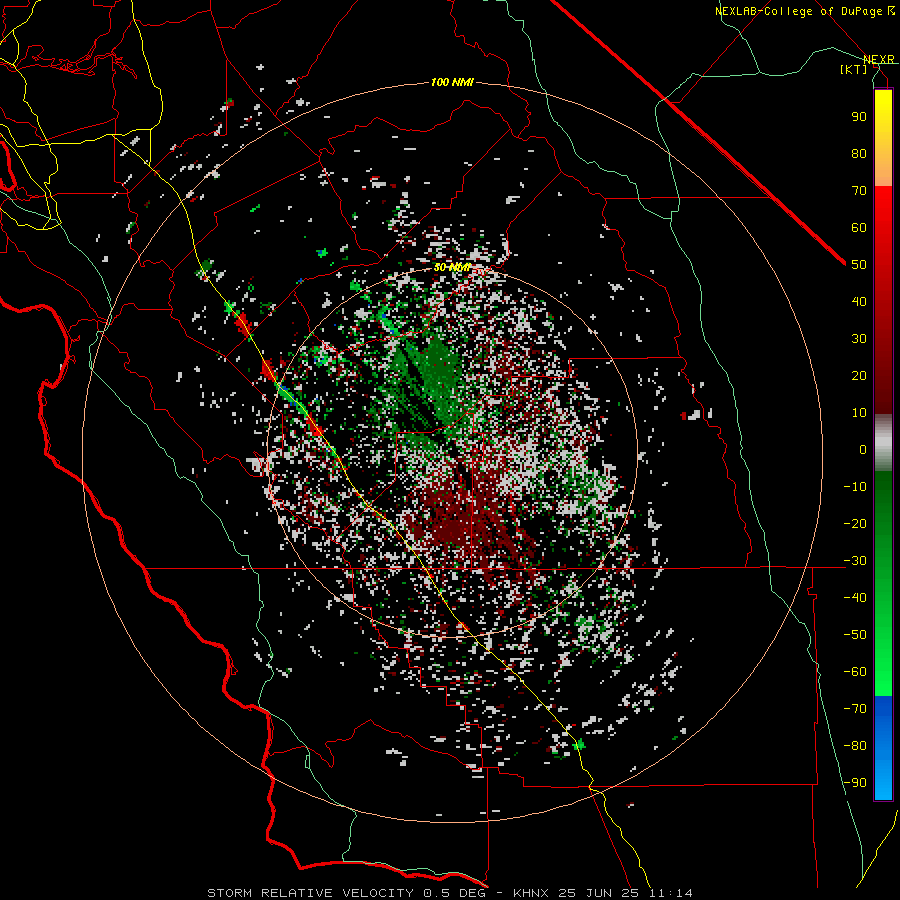The image size is (900, 900).
Task: Click the 30 value on the velocity scale
Action: coord(859,339)
